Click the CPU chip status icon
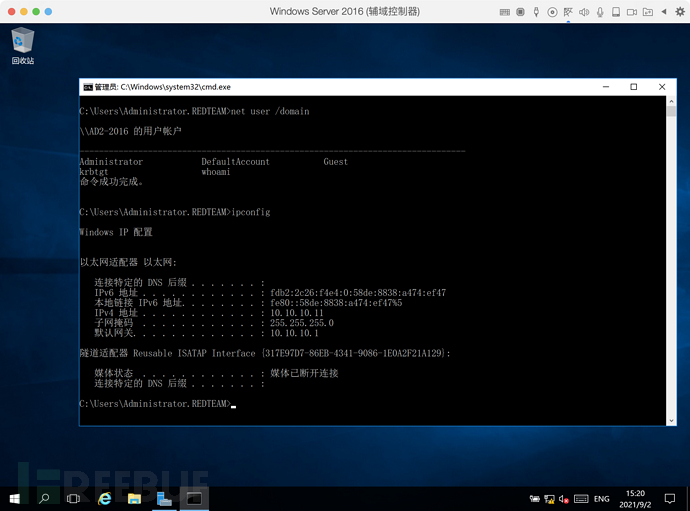690x511 pixels. [520, 12]
